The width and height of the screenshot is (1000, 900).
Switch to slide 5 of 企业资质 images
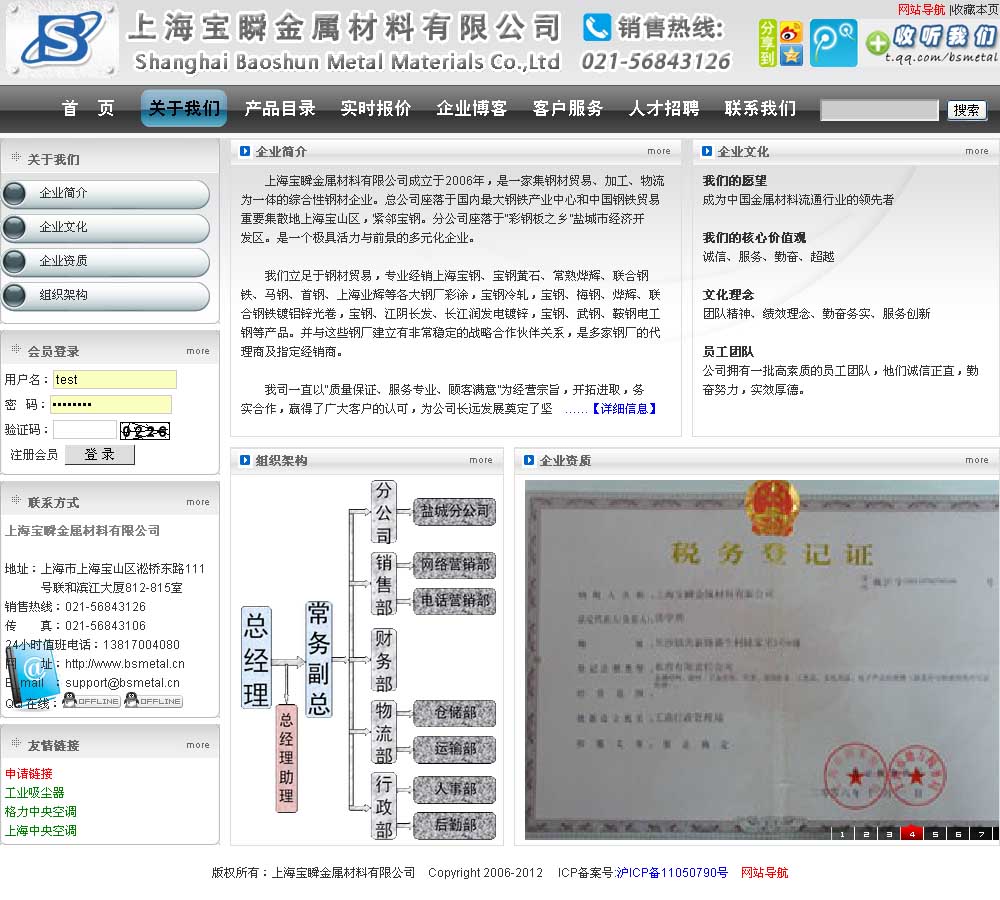point(934,833)
